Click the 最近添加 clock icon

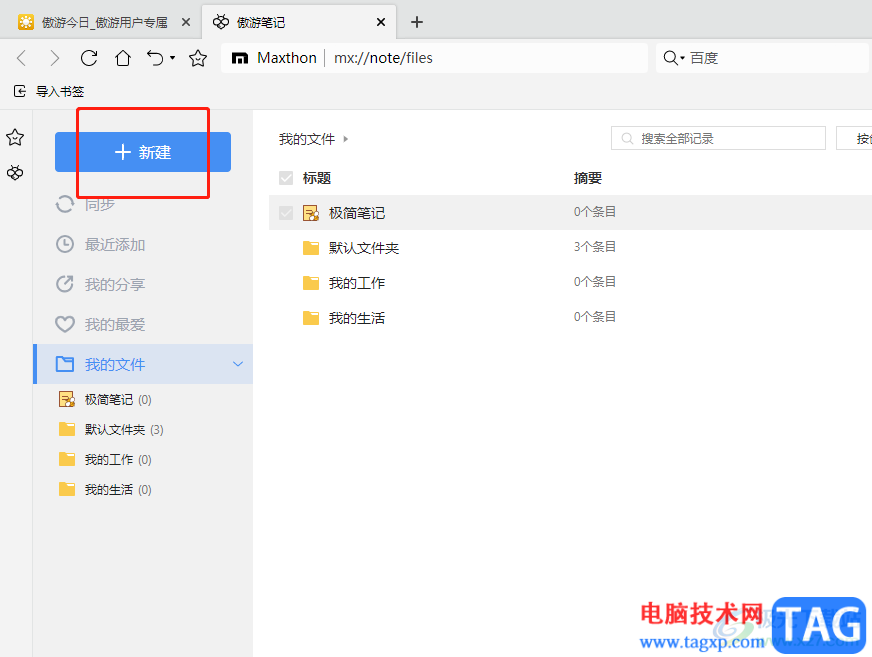click(x=65, y=244)
